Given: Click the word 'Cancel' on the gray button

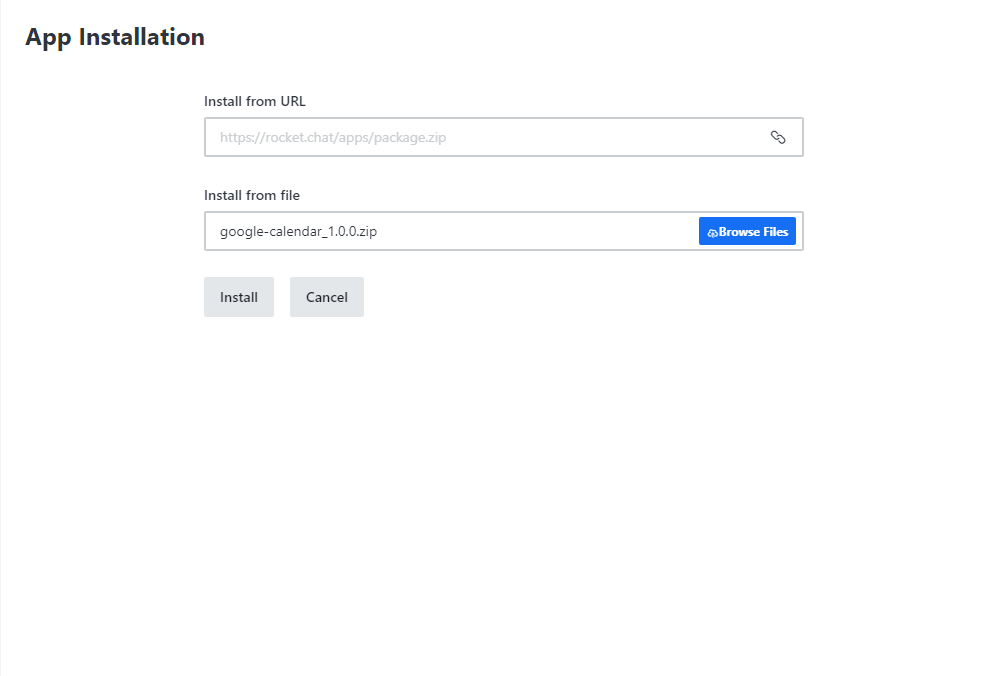Looking at the screenshot, I should pos(326,297).
